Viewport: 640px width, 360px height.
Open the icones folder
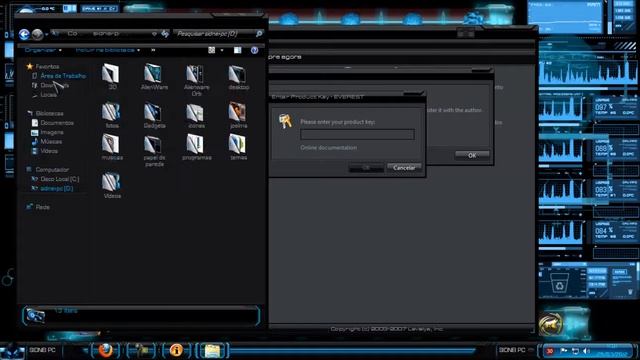pos(196,115)
